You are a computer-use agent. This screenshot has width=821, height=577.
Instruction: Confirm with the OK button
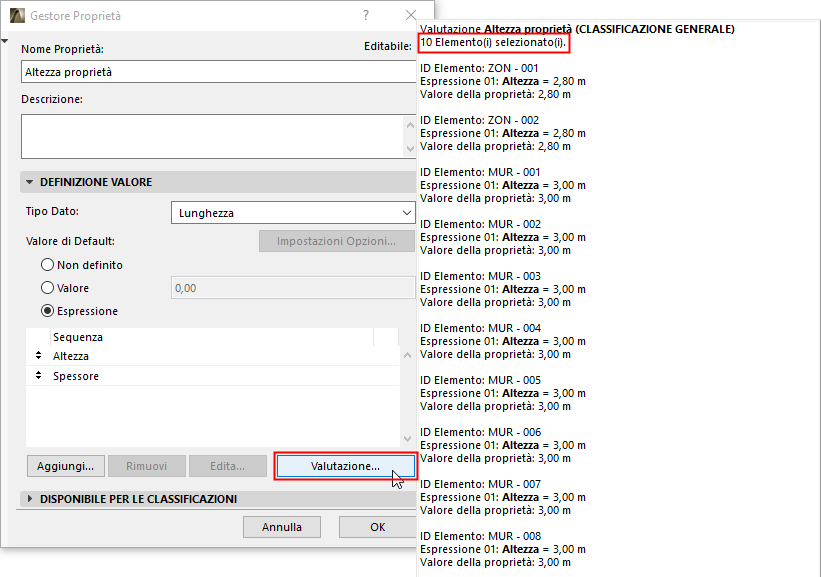378,527
